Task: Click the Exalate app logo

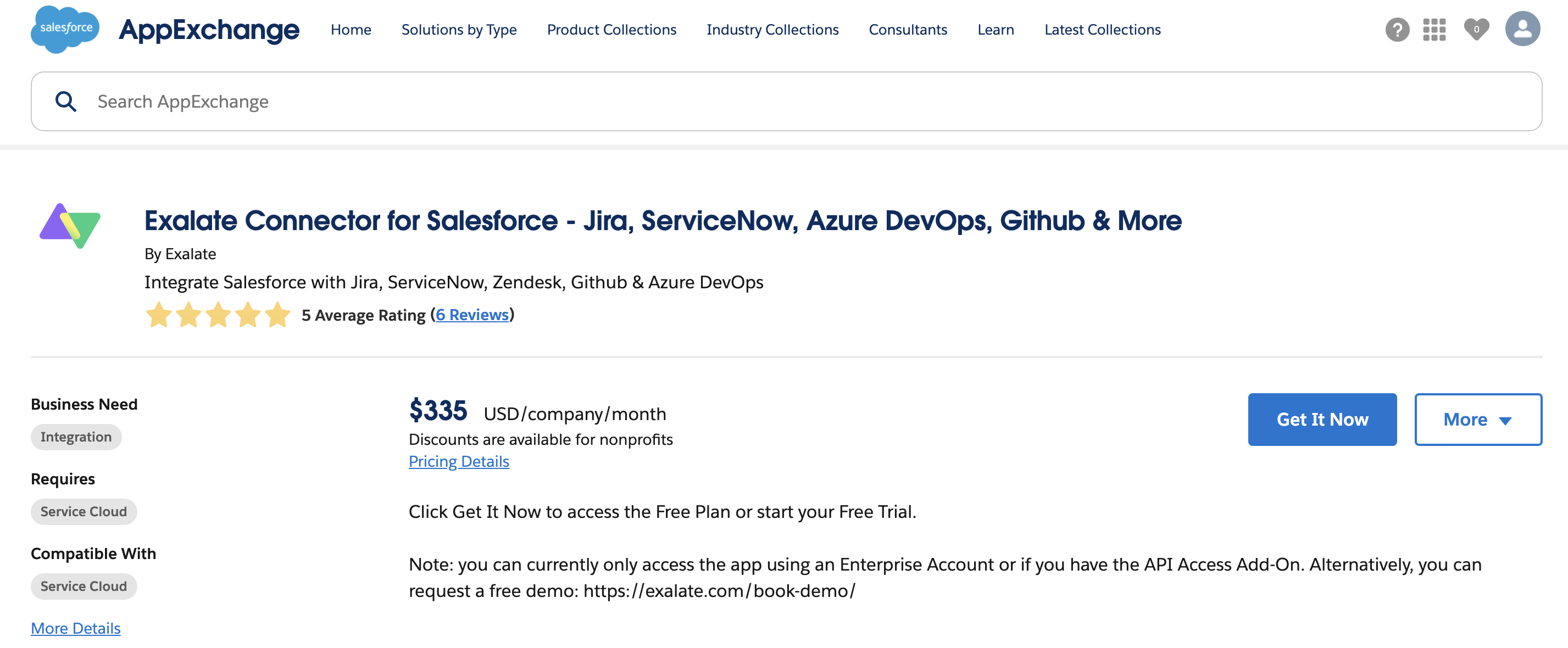Action: (70, 226)
